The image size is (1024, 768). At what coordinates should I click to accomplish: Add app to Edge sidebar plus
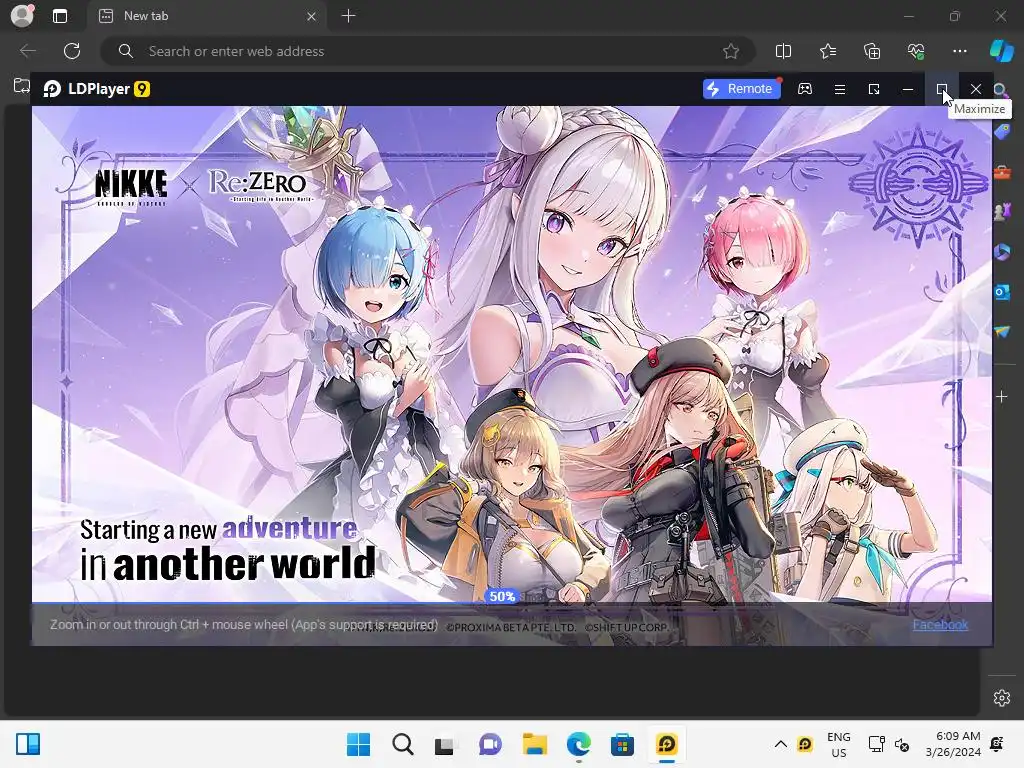1002,396
